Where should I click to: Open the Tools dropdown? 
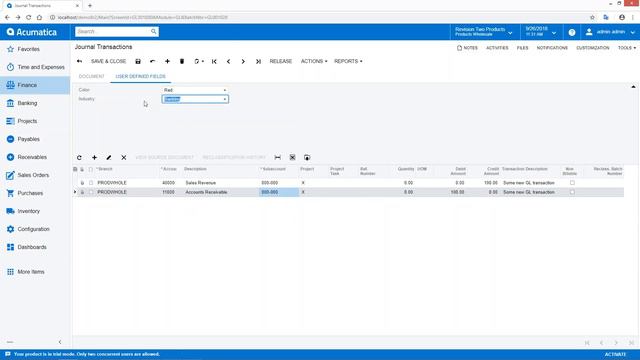(627, 48)
